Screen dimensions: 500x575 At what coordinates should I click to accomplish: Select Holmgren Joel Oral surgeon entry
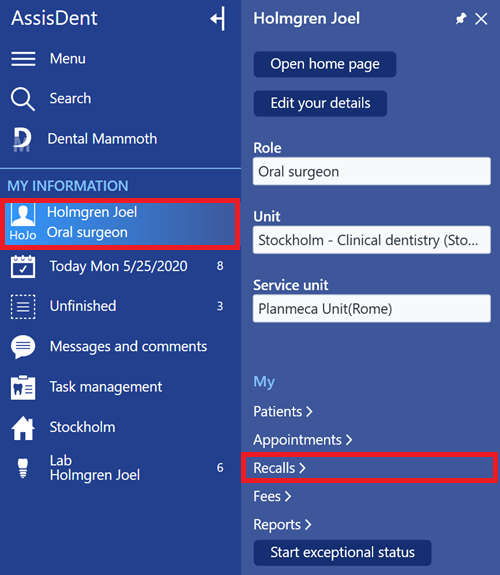(120, 223)
